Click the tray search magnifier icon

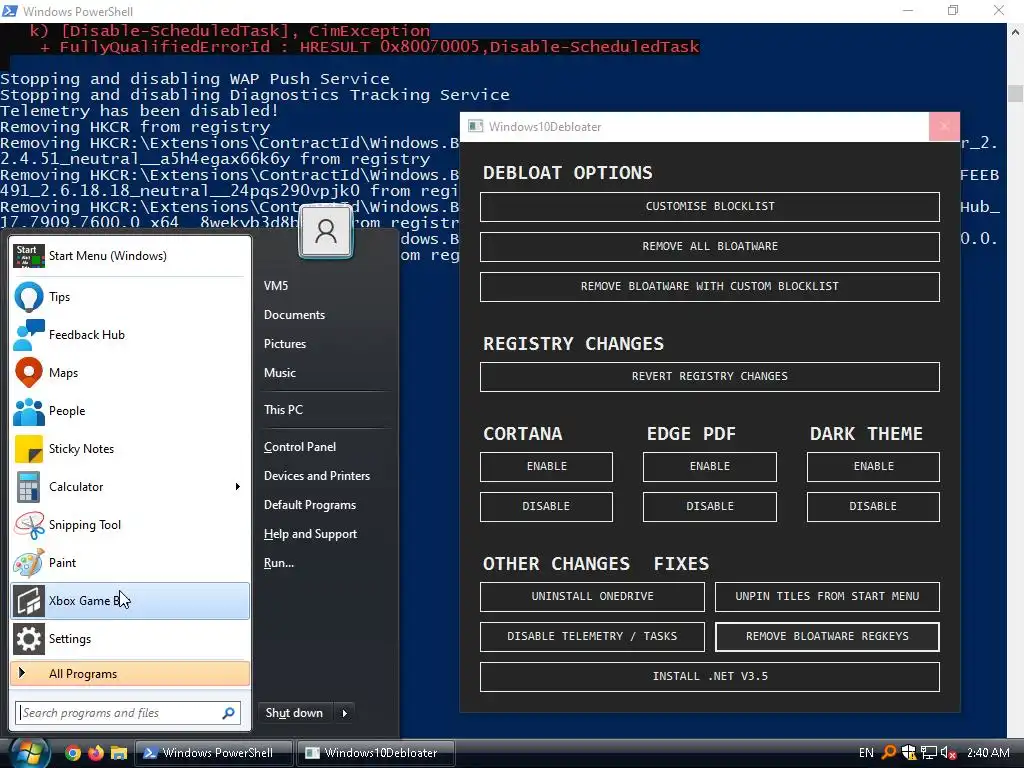point(889,753)
